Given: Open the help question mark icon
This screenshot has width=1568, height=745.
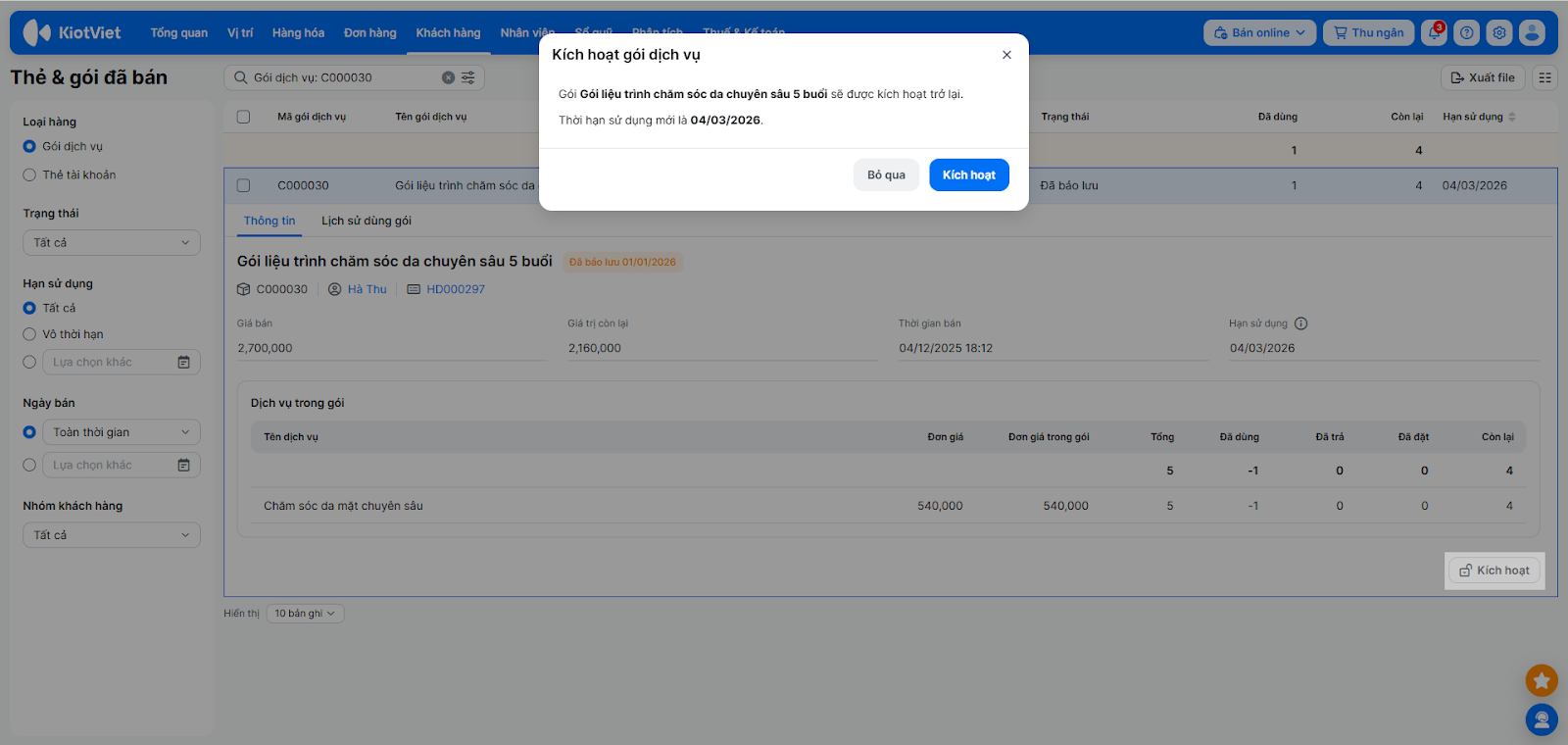Looking at the screenshot, I should coord(1467,32).
